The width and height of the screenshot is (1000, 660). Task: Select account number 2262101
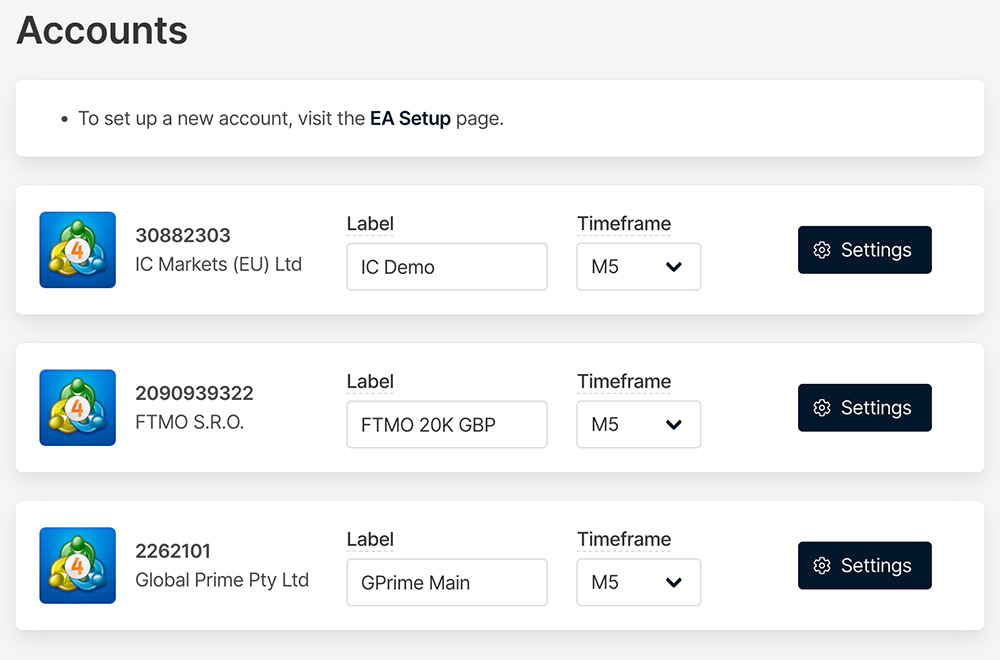[x=173, y=551]
